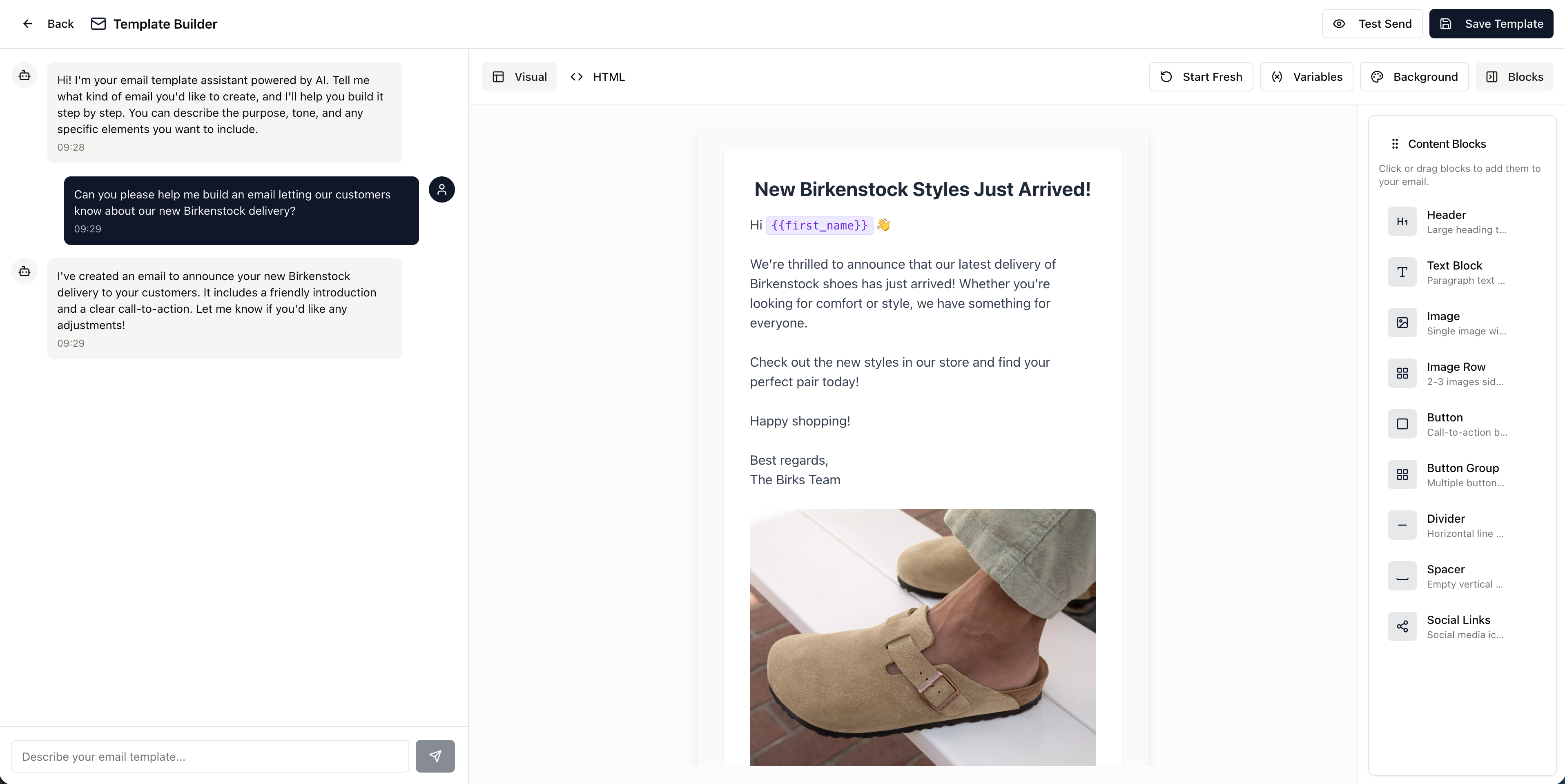
Task: Send the chat message with paper plane icon
Action: 435,756
